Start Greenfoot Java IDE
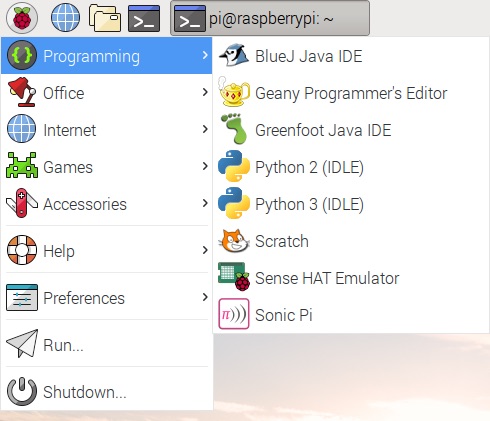This screenshot has width=490, height=421. coord(351,130)
